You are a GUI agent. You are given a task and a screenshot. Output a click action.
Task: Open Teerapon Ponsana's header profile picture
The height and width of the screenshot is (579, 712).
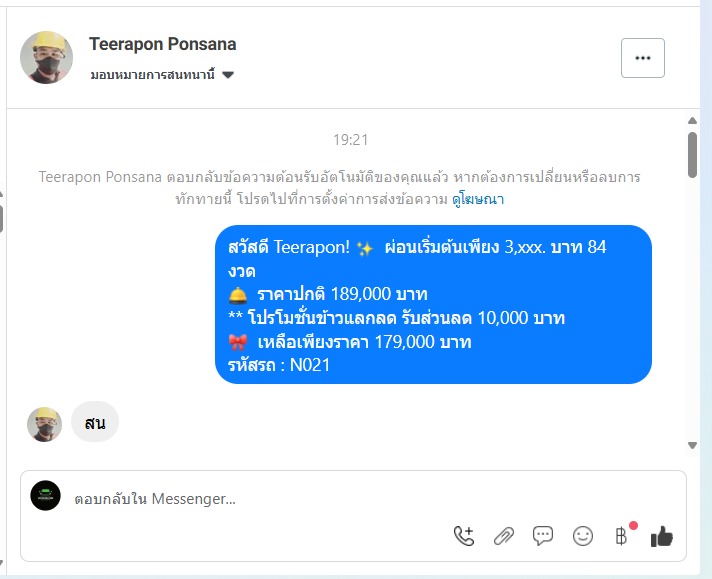point(46,58)
